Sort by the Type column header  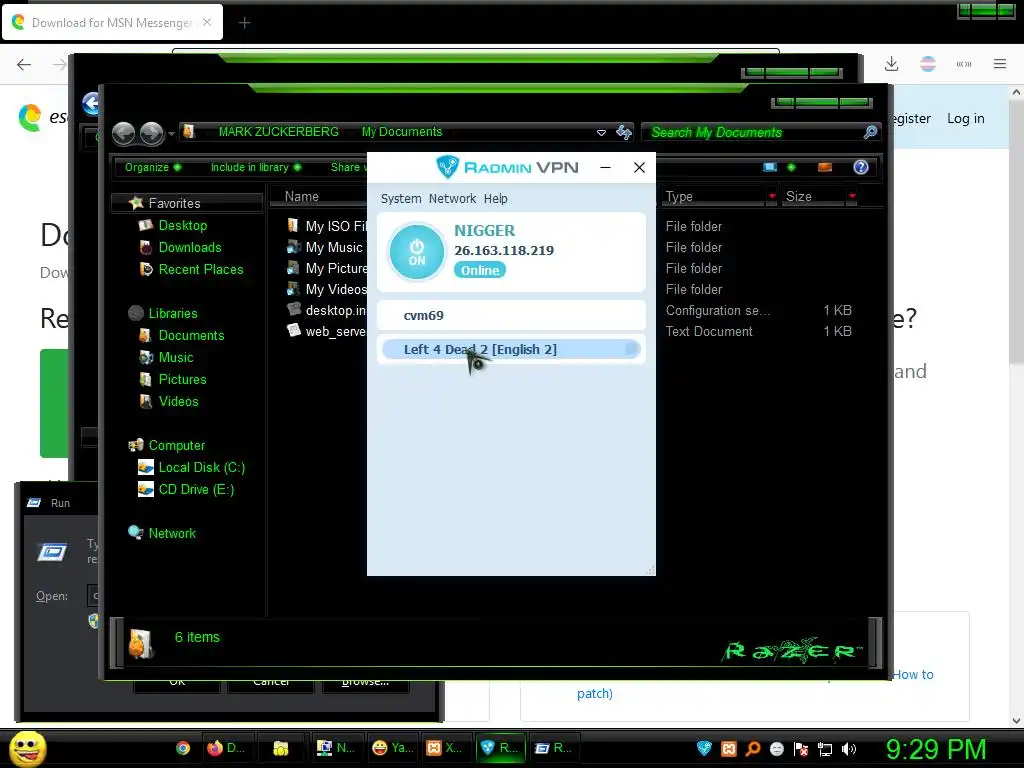coord(679,197)
